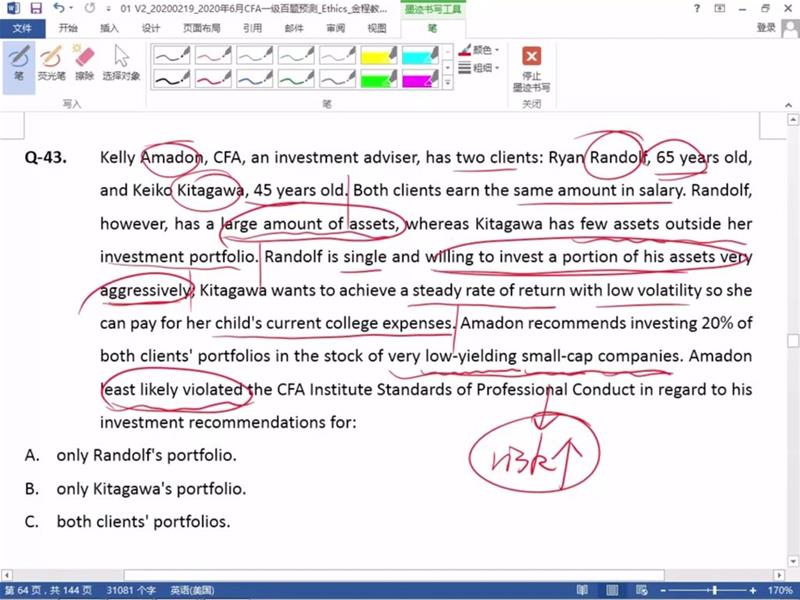Select the Pen (笔) ink tool
Screen dimensions: 800x600
tap(18, 62)
